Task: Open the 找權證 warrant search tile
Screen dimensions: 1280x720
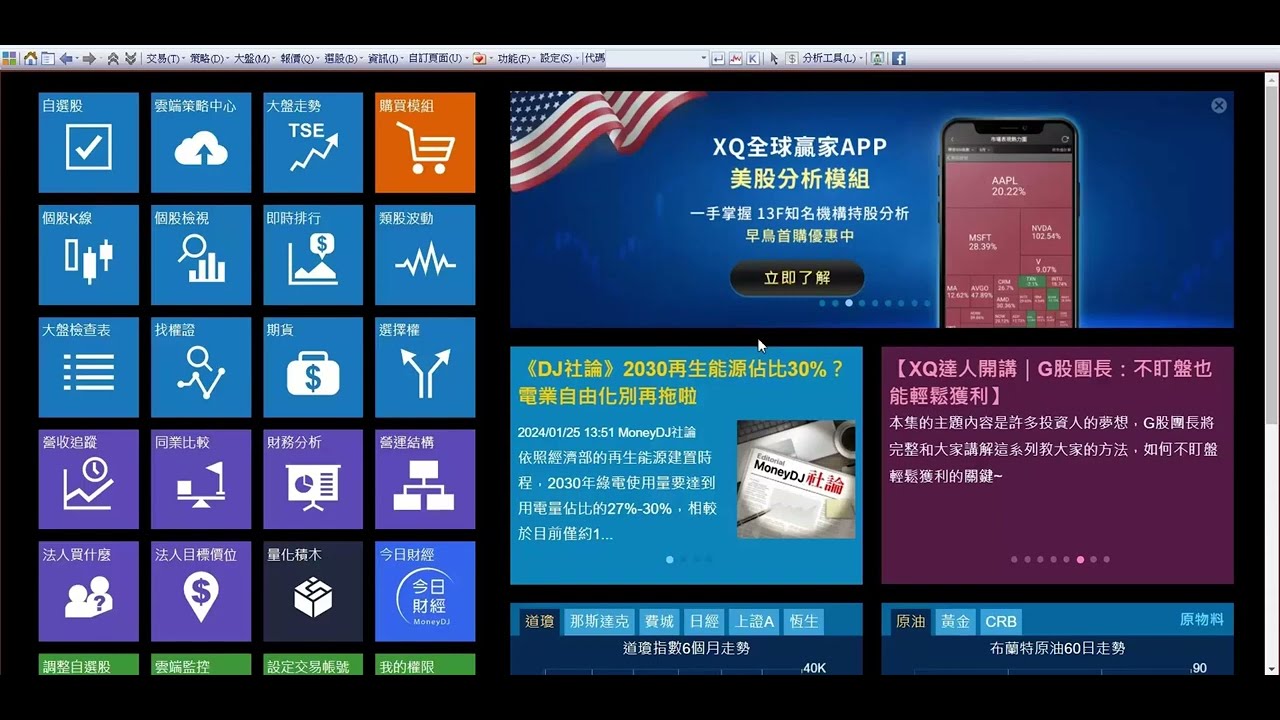Action: (x=201, y=367)
